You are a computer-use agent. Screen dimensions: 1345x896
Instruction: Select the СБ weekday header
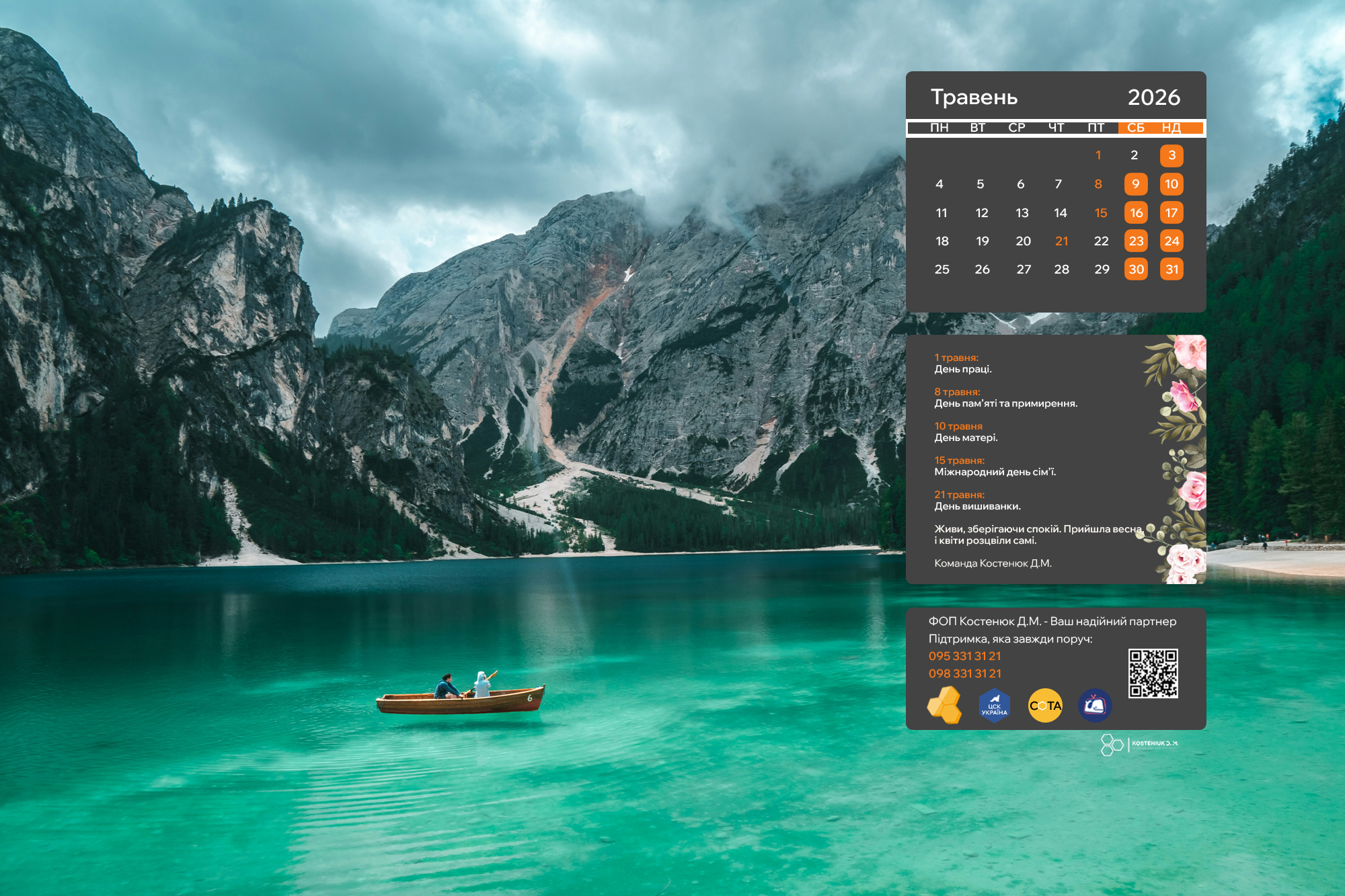click(x=1136, y=128)
